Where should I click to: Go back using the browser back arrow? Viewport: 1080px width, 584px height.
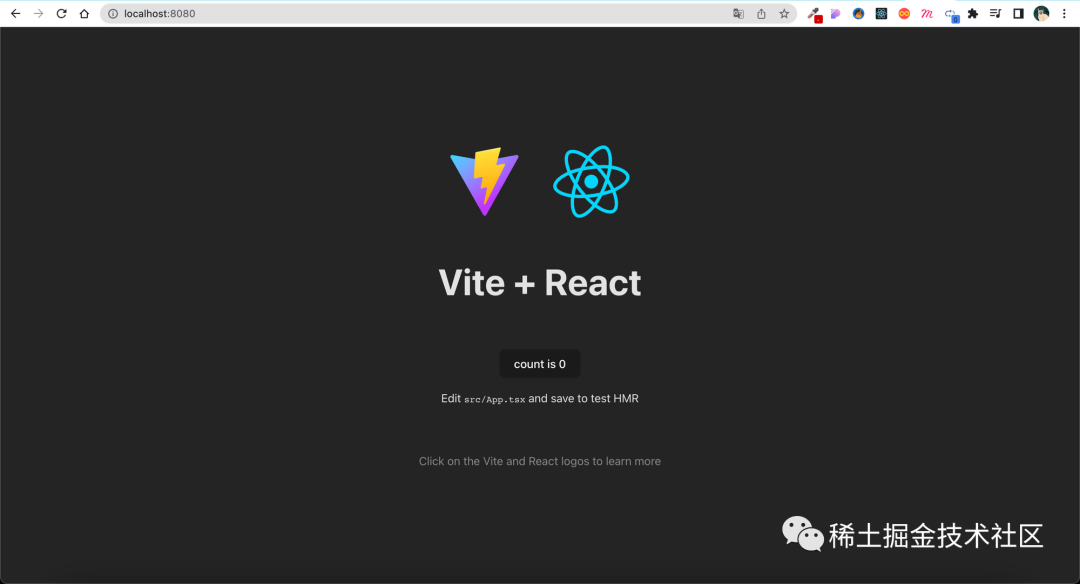coord(15,13)
